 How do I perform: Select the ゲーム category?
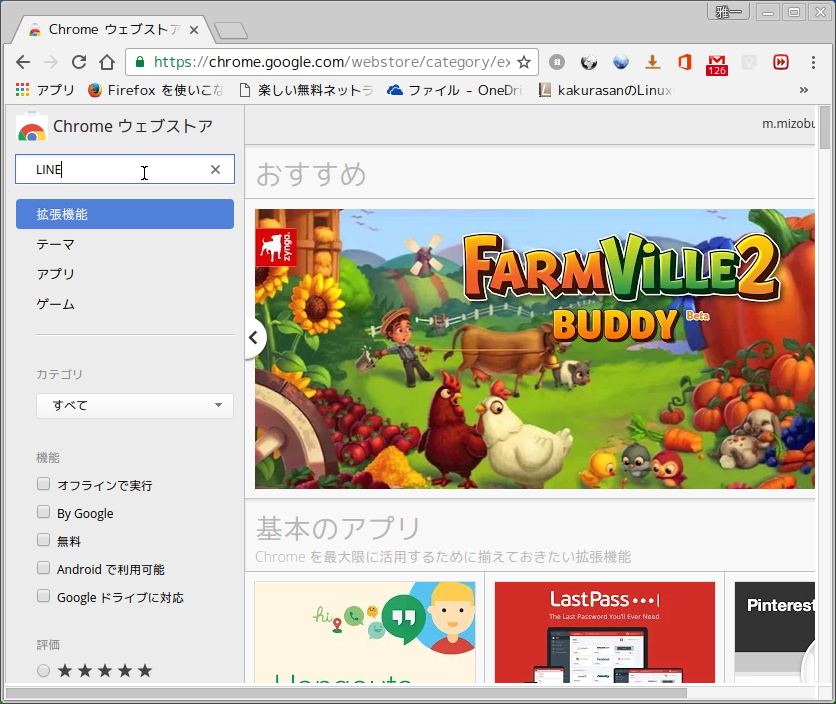(55, 304)
